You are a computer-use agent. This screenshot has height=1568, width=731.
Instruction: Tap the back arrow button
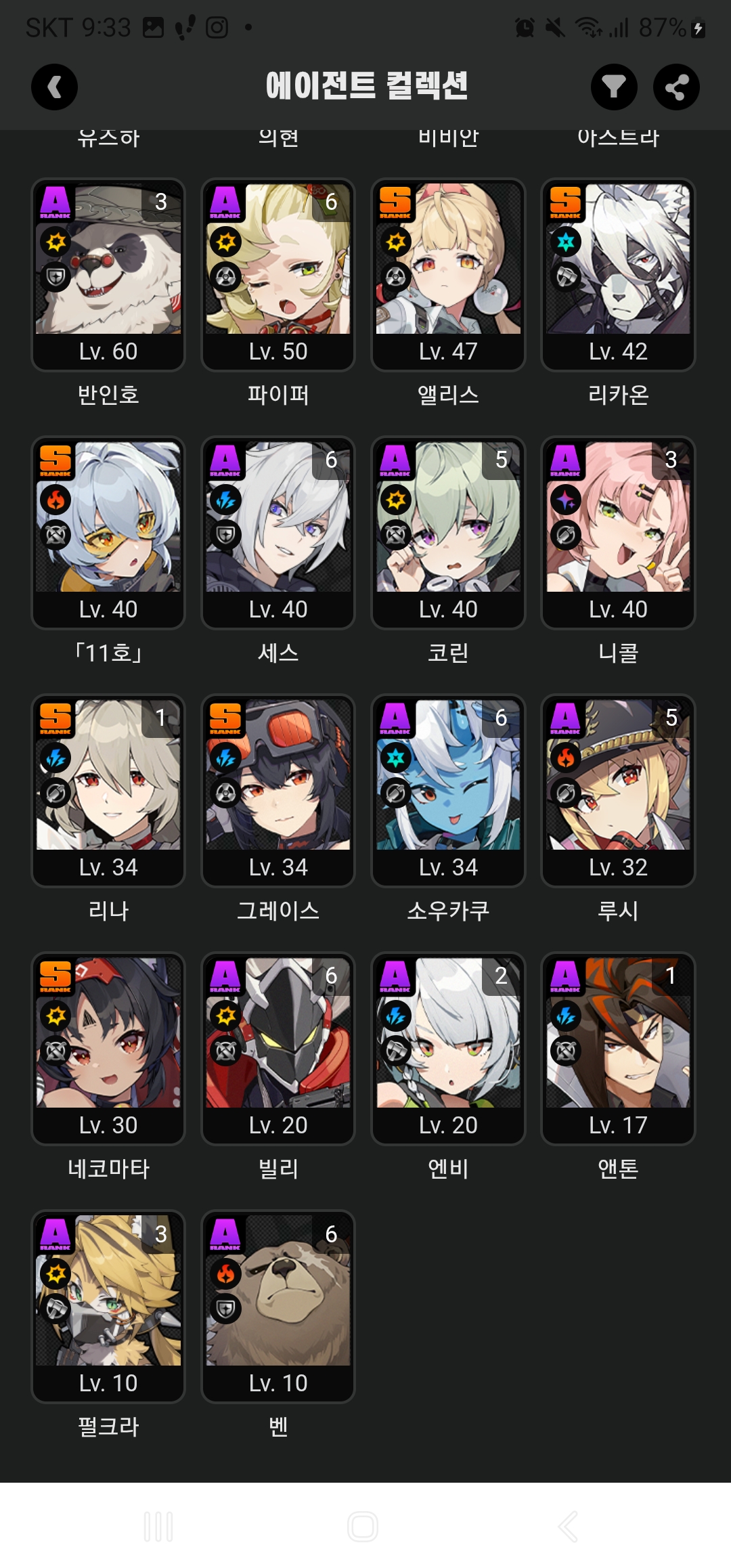click(x=54, y=87)
